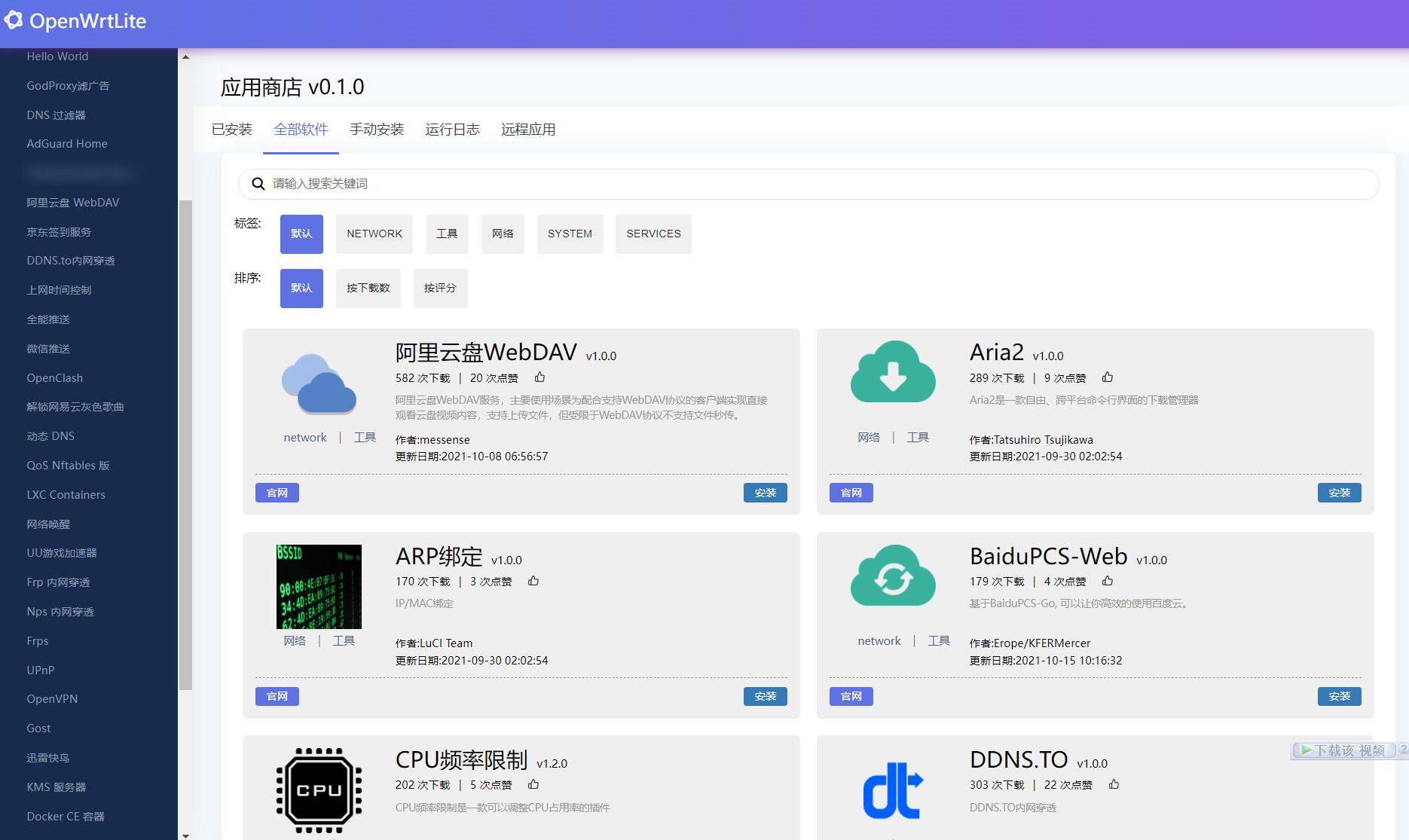Filter by NETWORK tag
Image resolution: width=1409 pixels, height=840 pixels.
(374, 234)
